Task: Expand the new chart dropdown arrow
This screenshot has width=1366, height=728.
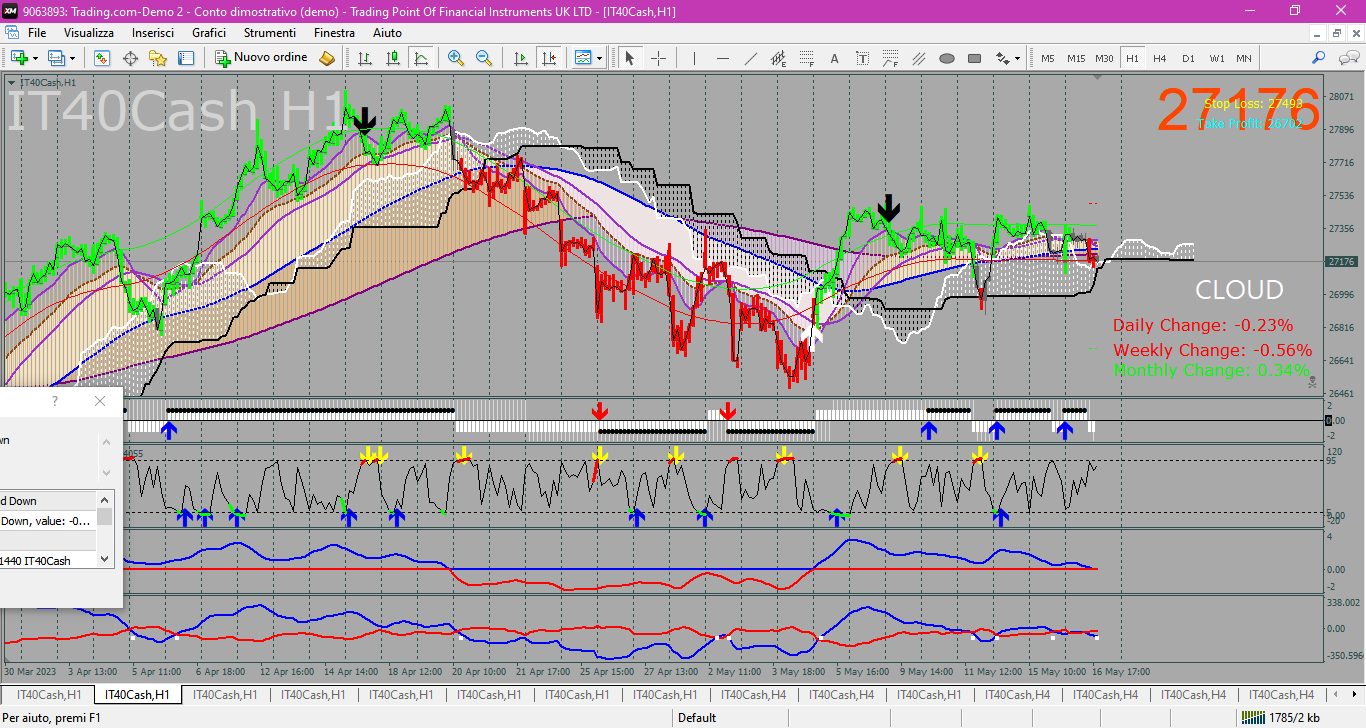Action: [x=35, y=58]
